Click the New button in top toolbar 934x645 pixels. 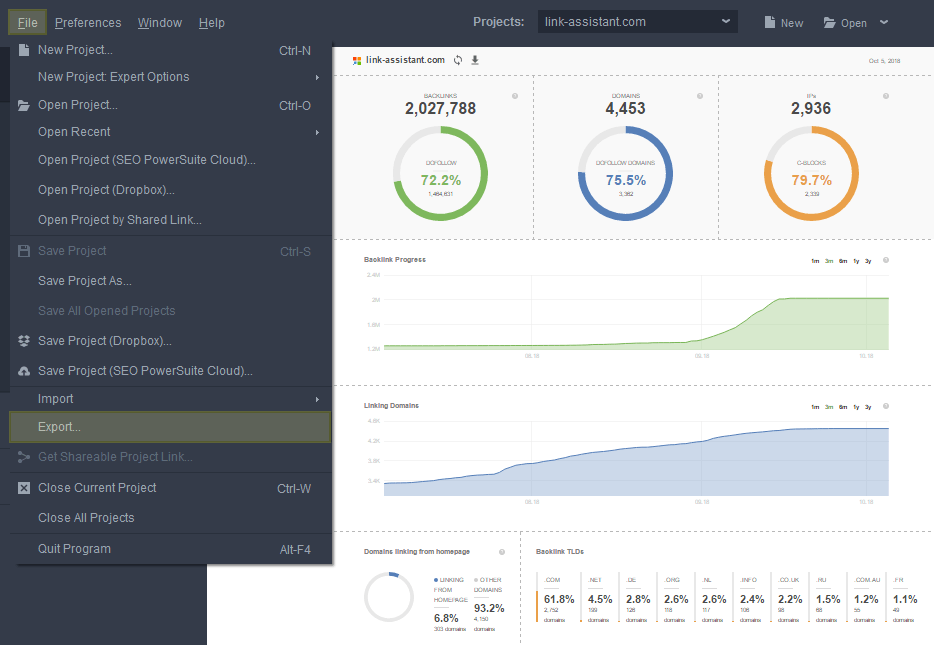(x=784, y=23)
